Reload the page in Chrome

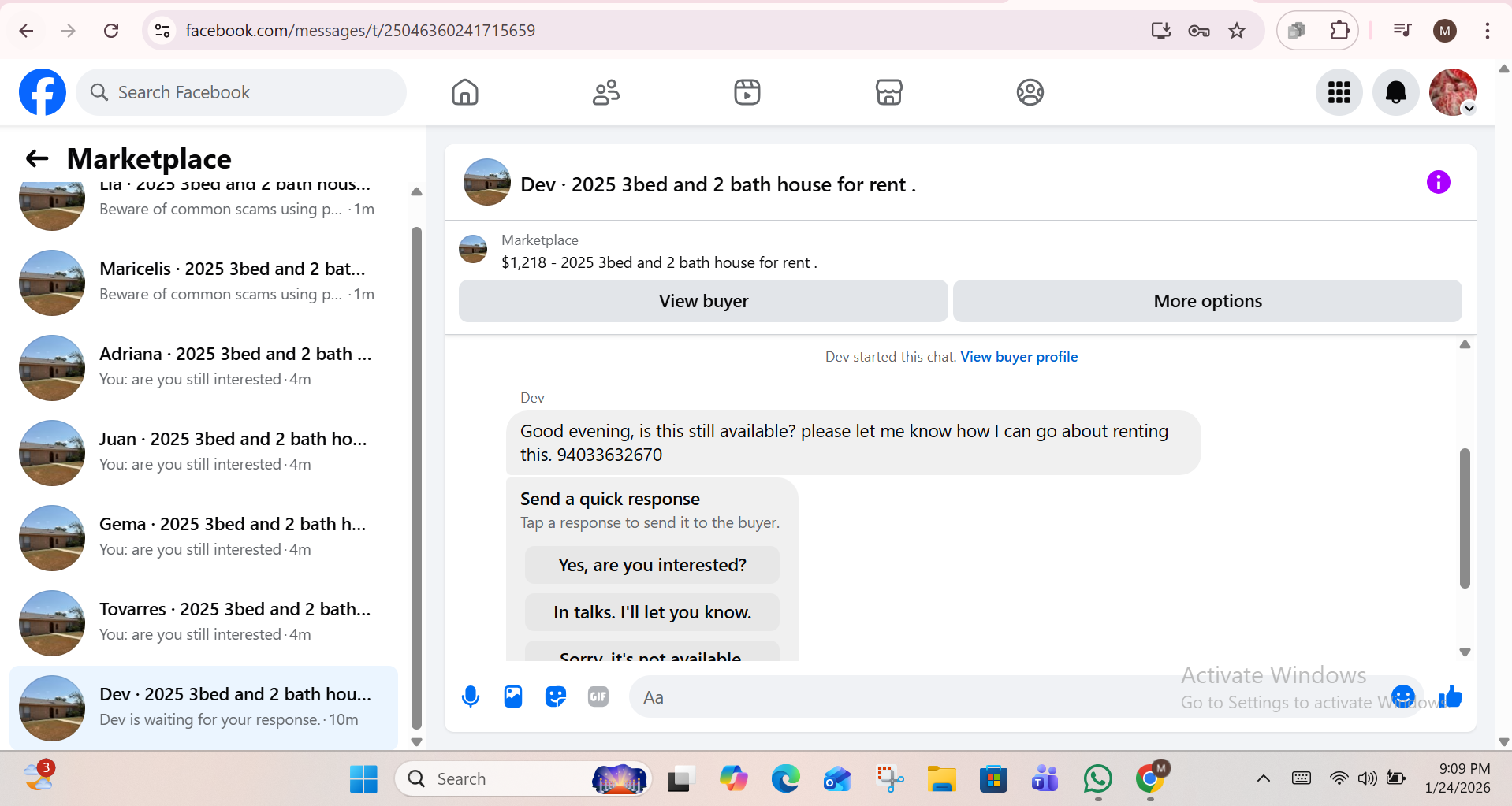(111, 31)
